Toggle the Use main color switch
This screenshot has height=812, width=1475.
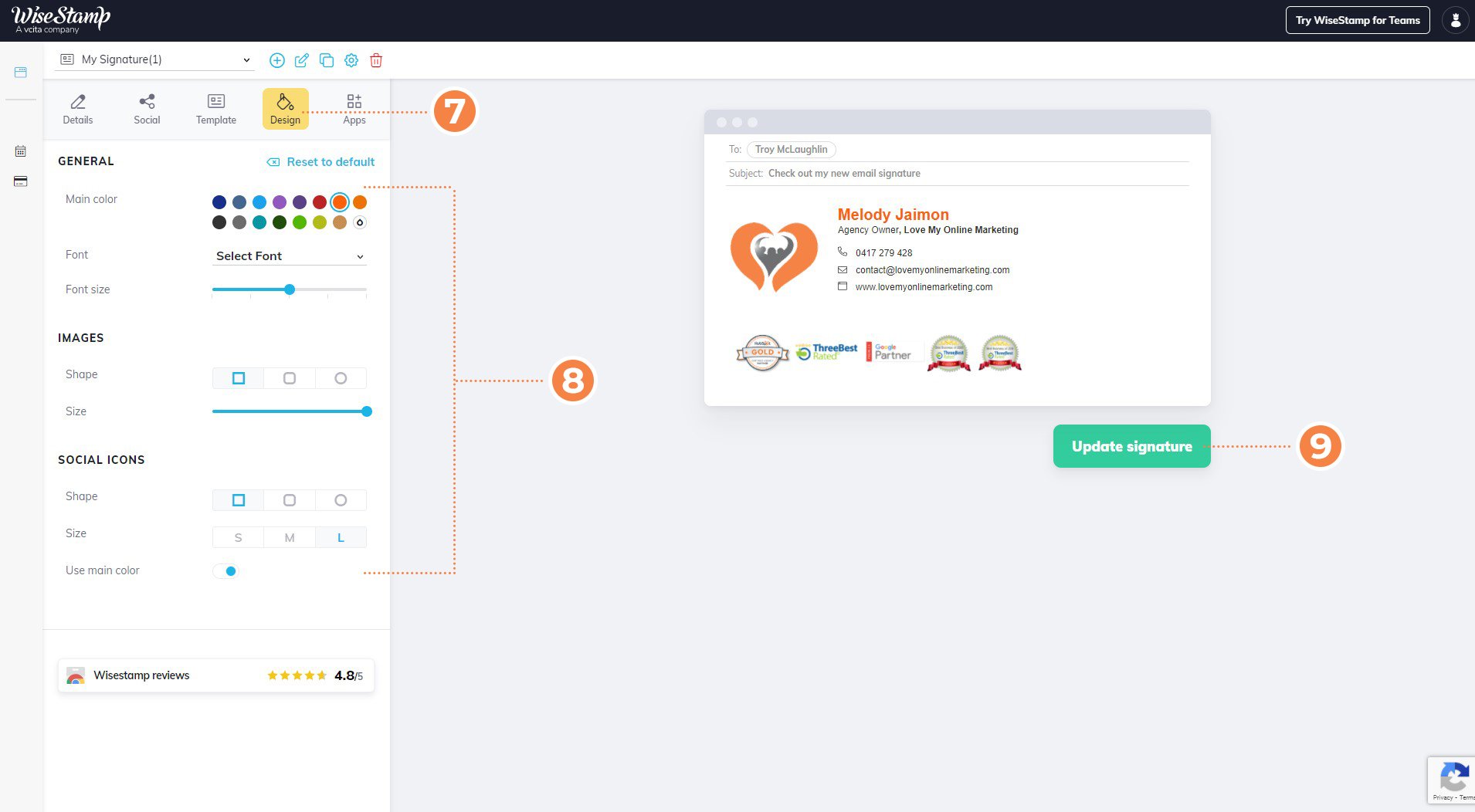click(x=225, y=571)
